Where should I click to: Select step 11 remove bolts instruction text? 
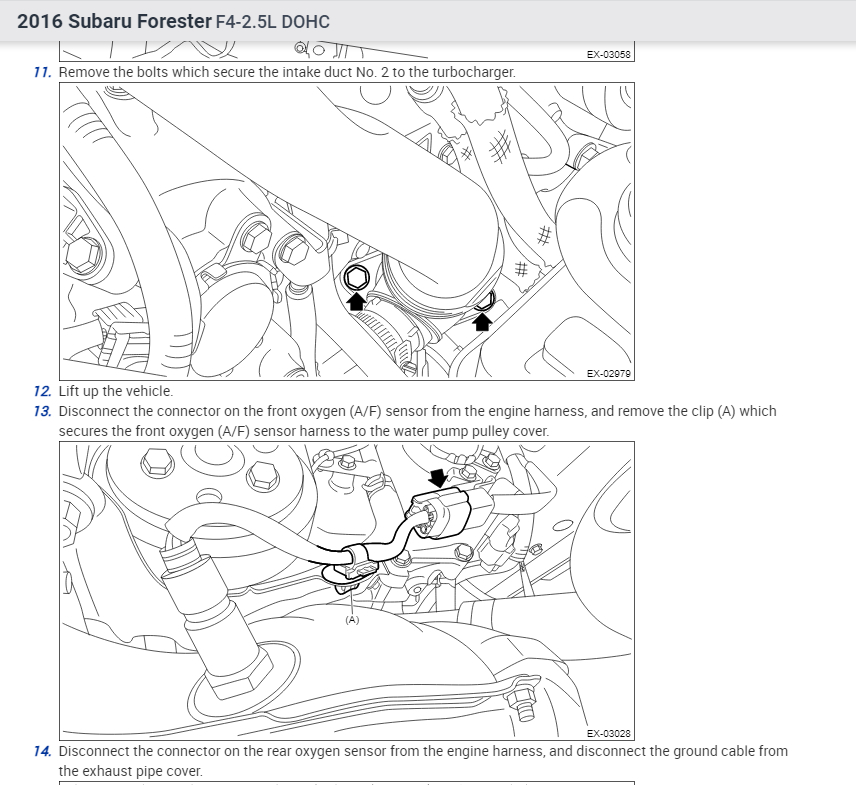click(287, 72)
